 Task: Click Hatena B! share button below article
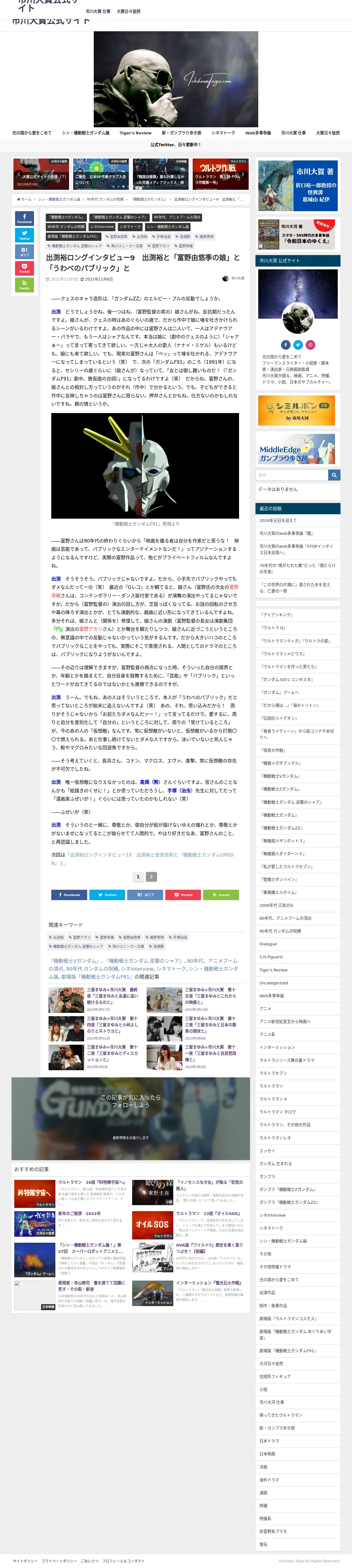pyautogui.click(x=145, y=894)
